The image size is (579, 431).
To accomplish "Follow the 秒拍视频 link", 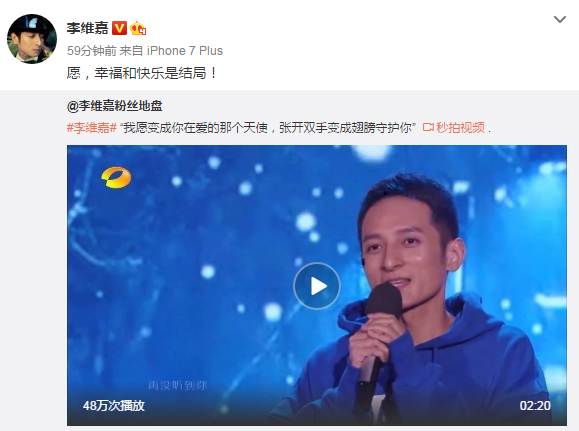I will pyautogui.click(x=460, y=128).
